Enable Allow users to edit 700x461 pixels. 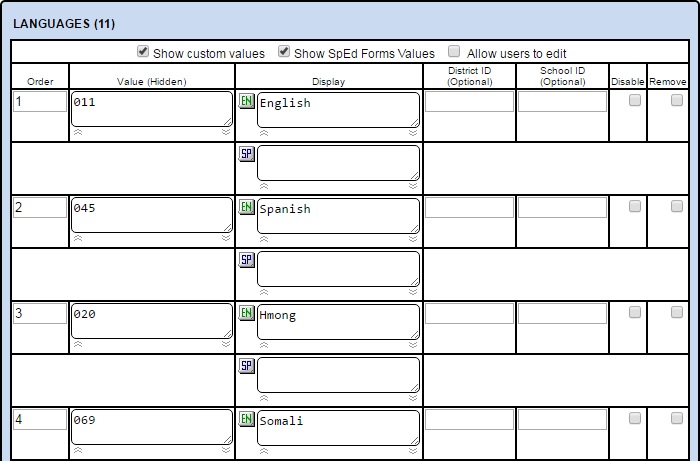click(x=454, y=52)
